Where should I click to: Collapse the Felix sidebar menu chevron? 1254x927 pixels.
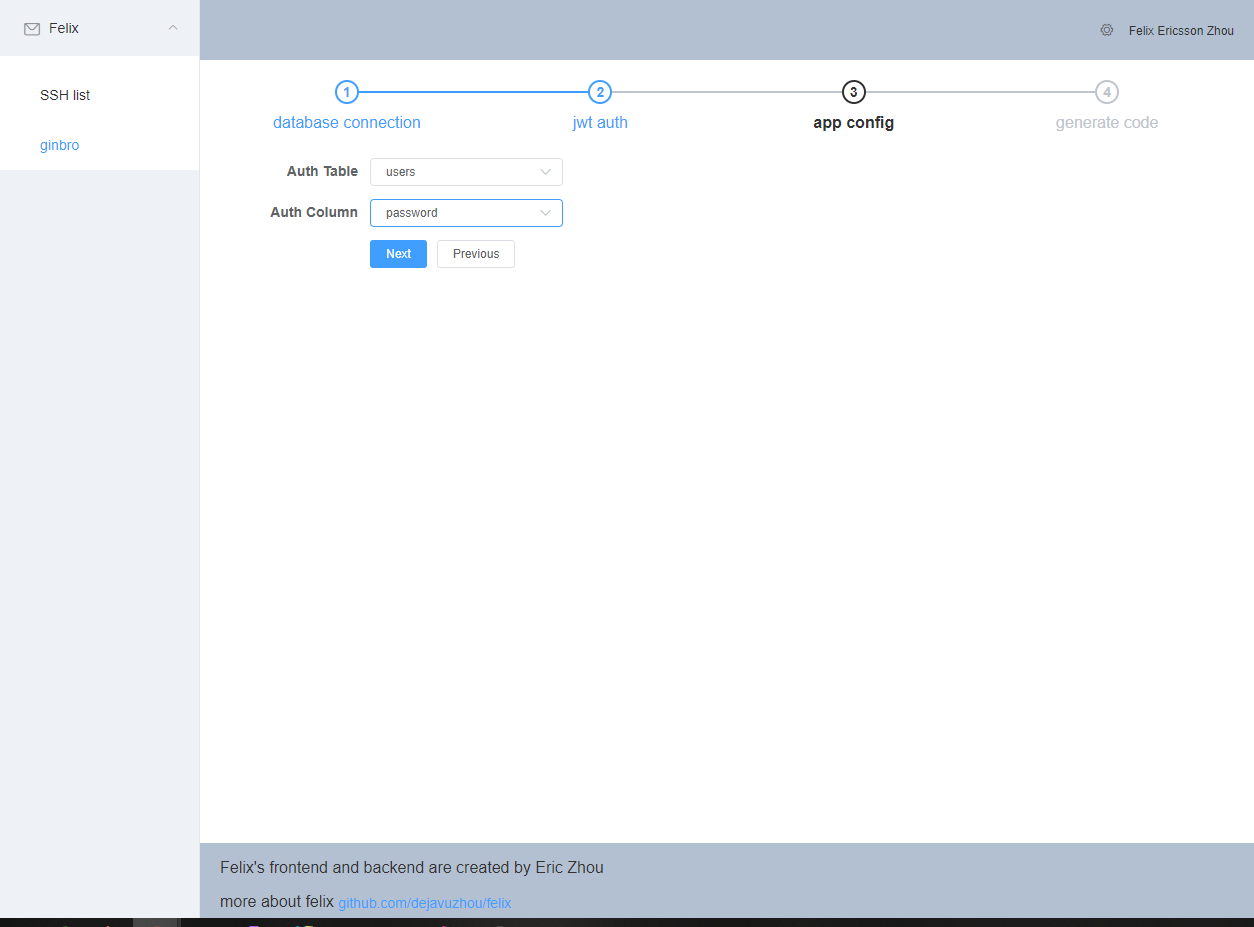(x=173, y=28)
